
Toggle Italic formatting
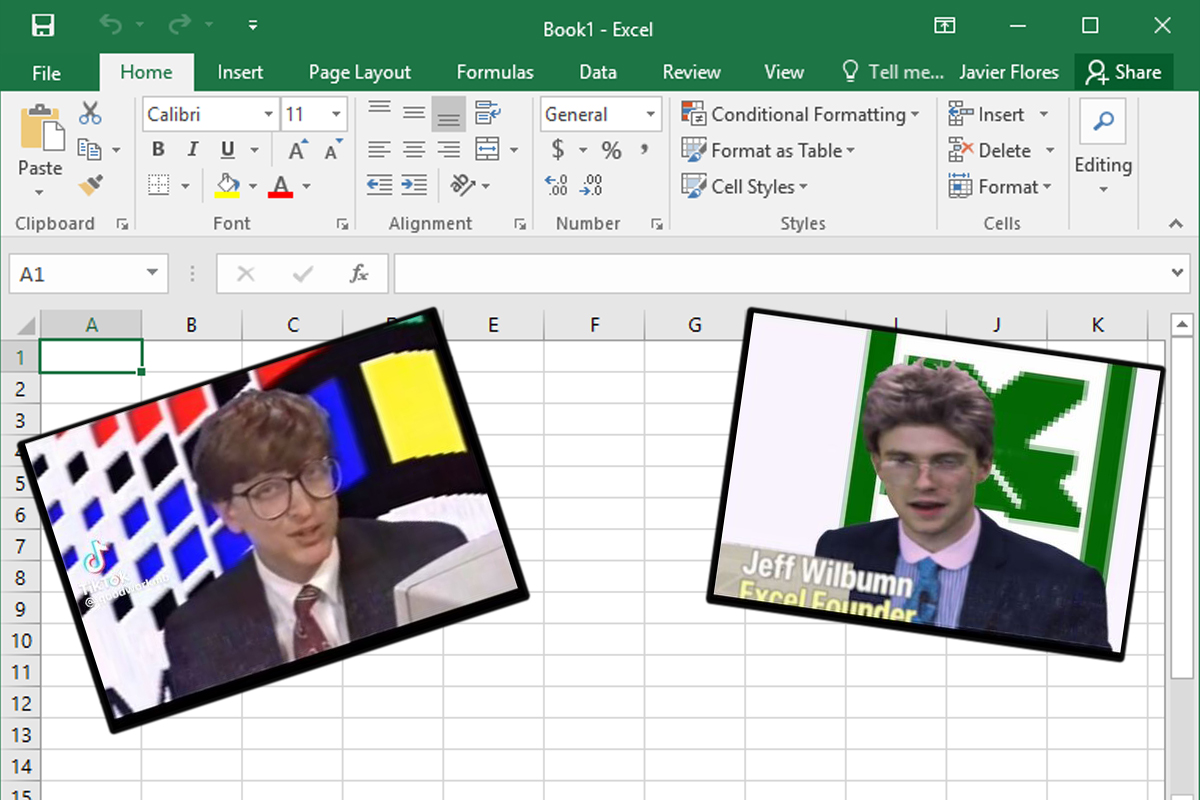click(x=193, y=150)
